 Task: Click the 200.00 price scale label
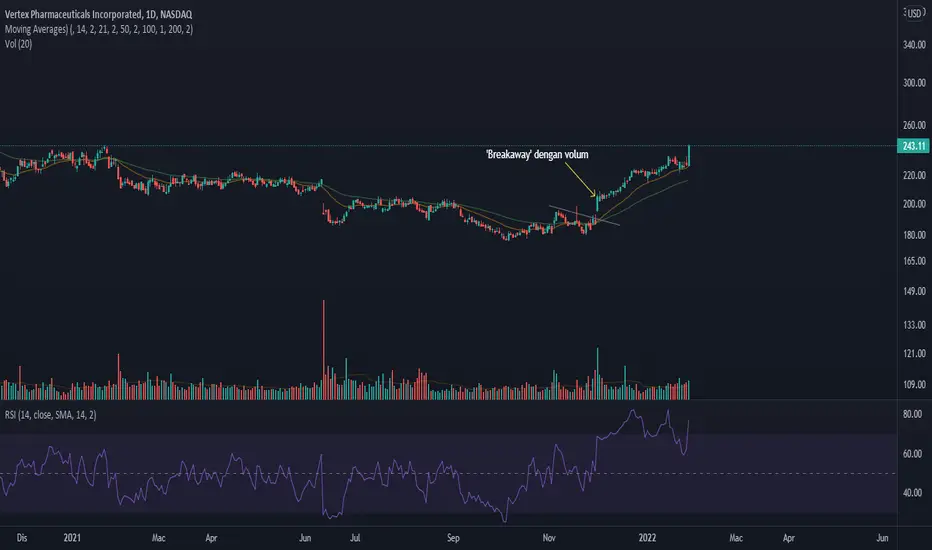(x=914, y=204)
